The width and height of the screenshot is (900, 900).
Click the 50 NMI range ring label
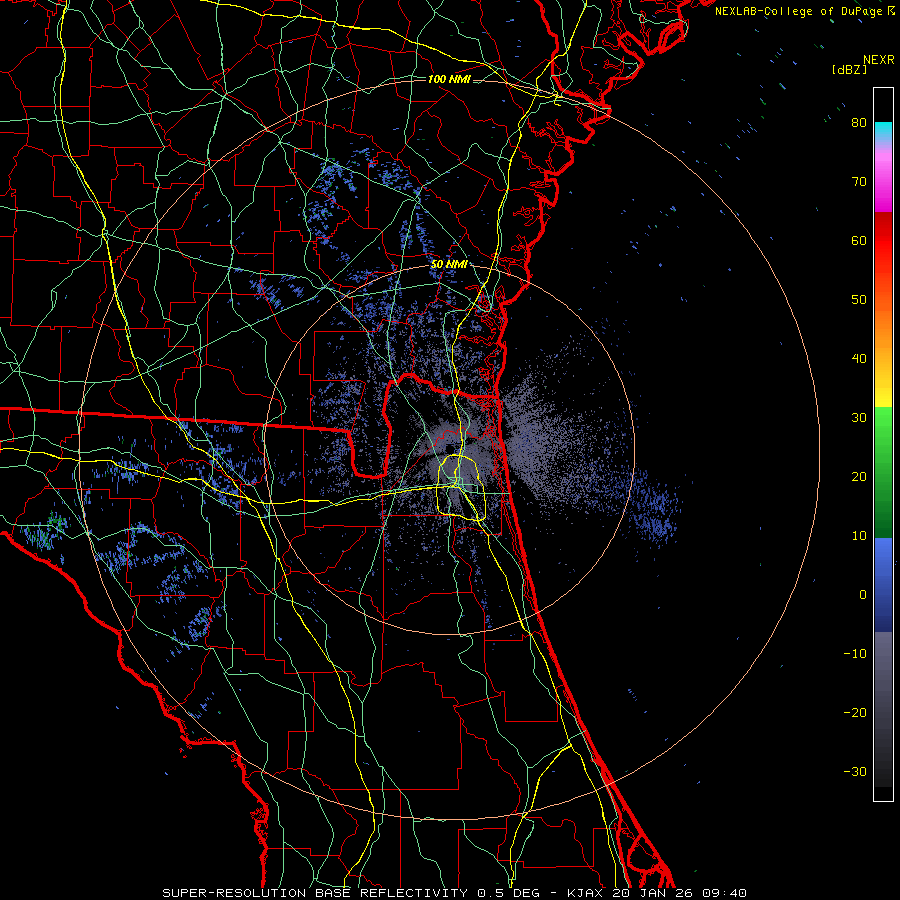tap(449, 265)
